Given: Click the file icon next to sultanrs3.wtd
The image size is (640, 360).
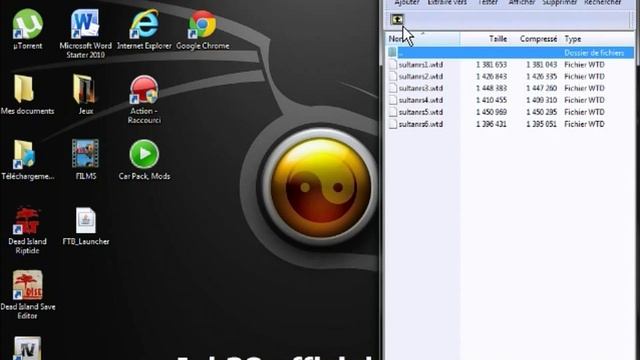Looking at the screenshot, I should click(393, 88).
